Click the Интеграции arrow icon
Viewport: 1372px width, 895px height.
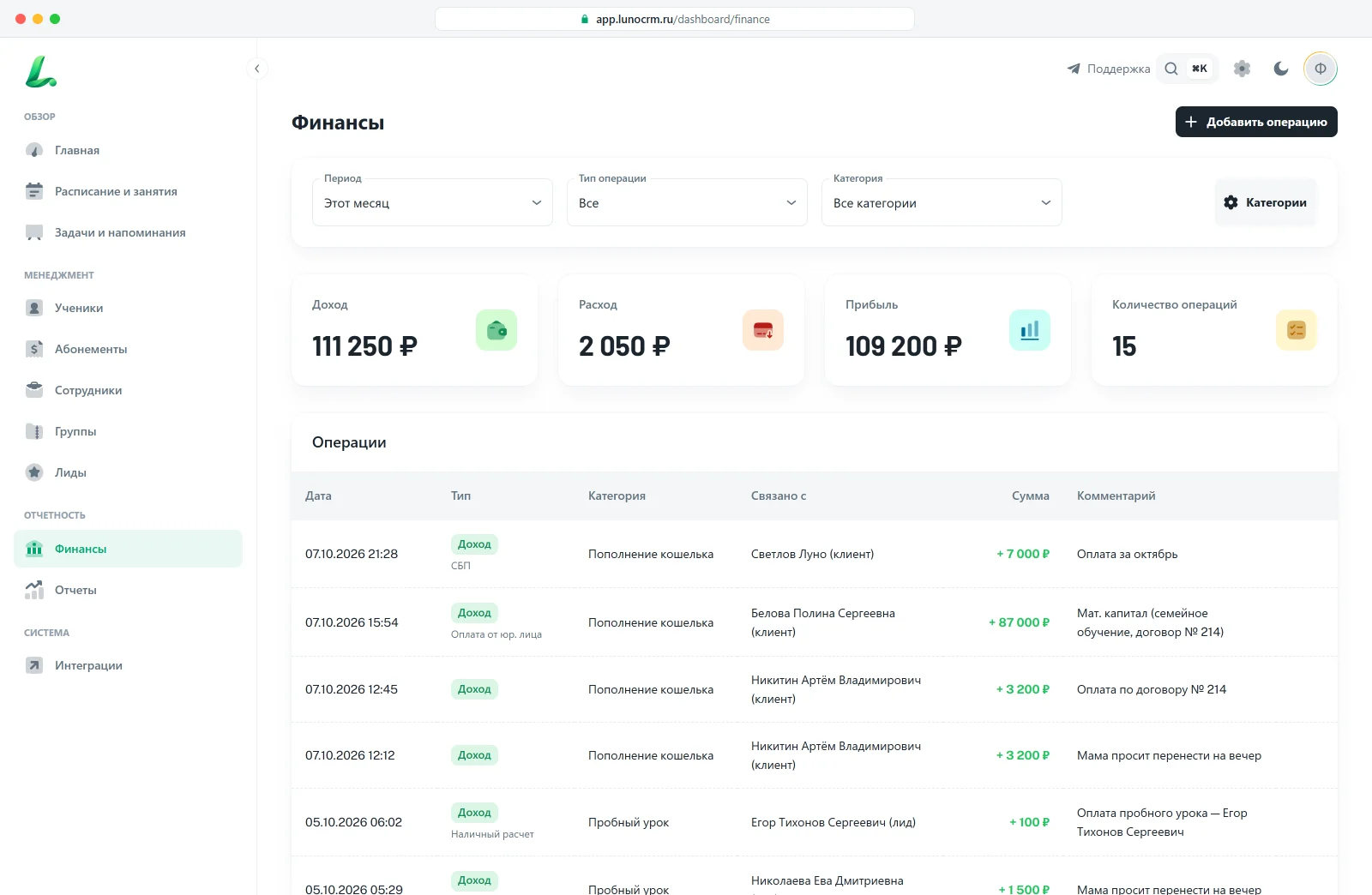coord(34,665)
